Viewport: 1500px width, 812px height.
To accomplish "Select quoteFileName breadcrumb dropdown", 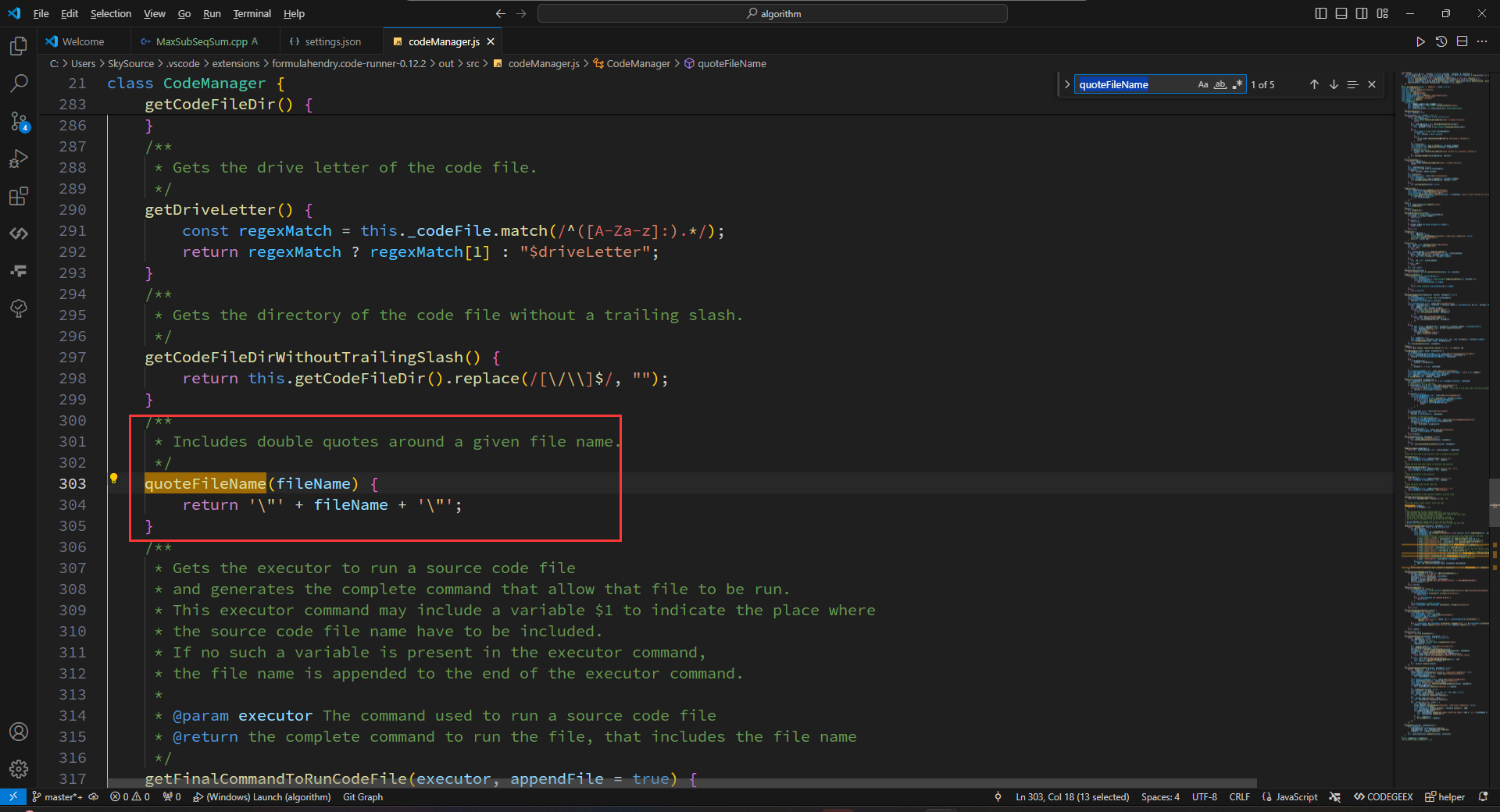I will coord(725,63).
